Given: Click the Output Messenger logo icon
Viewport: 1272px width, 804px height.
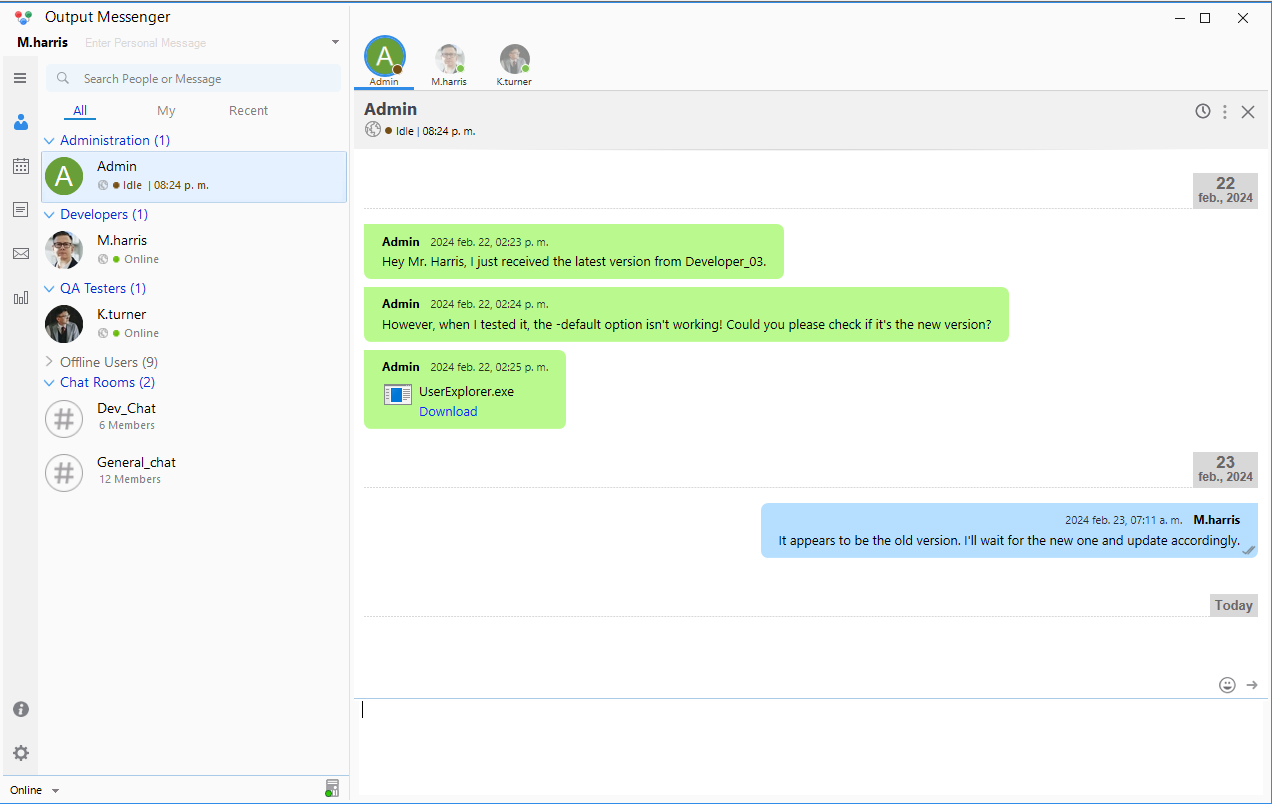Looking at the screenshot, I should click(x=24, y=17).
